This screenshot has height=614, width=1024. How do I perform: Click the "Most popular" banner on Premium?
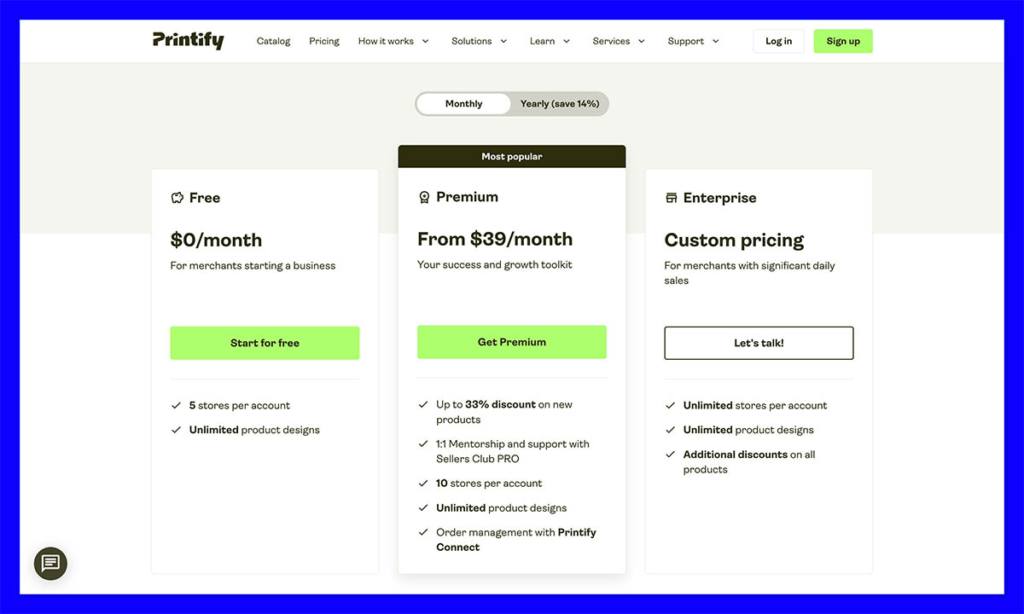point(511,156)
